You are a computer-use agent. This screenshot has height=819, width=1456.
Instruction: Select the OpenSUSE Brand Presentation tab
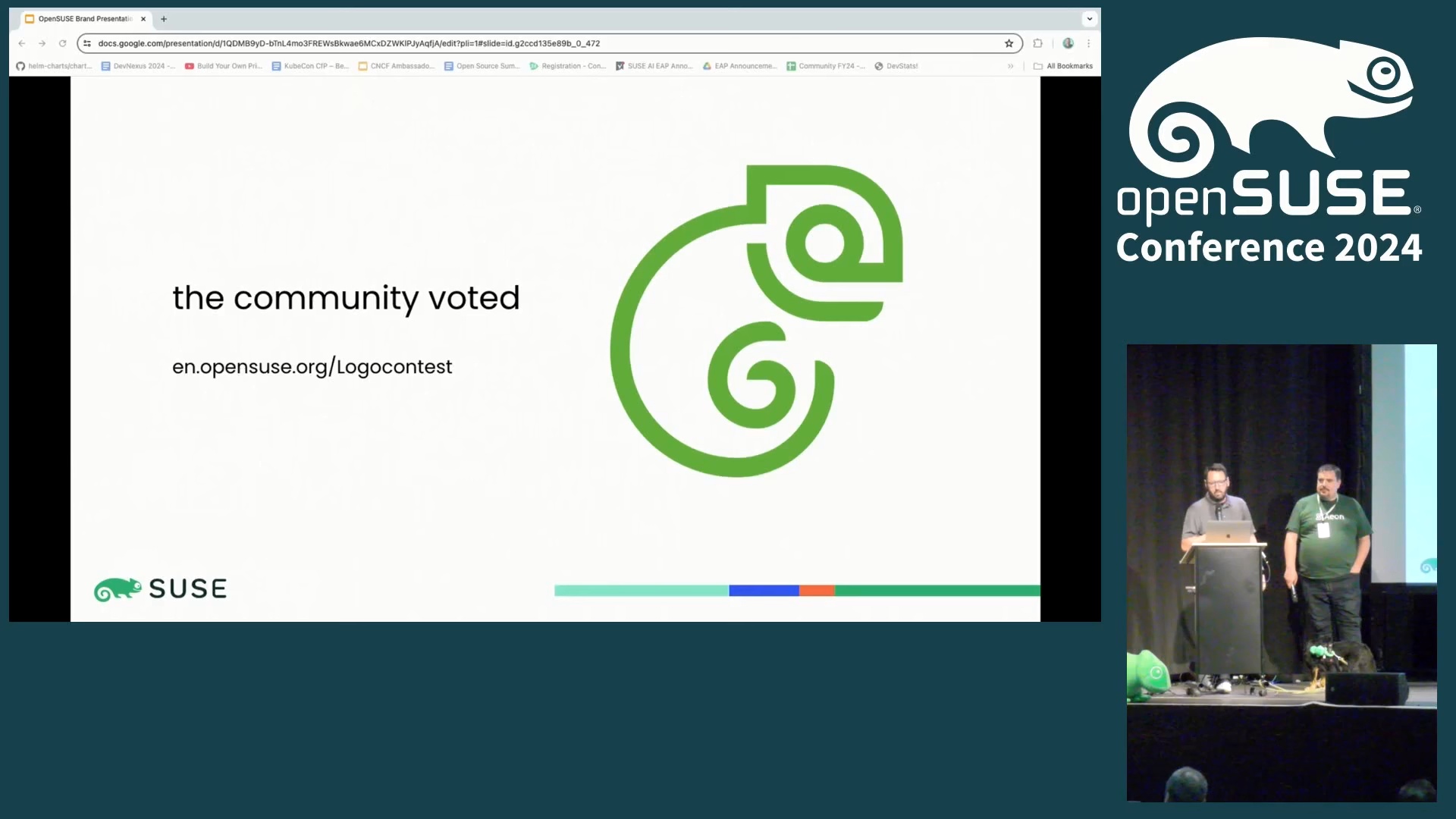pyautogui.click(x=83, y=19)
